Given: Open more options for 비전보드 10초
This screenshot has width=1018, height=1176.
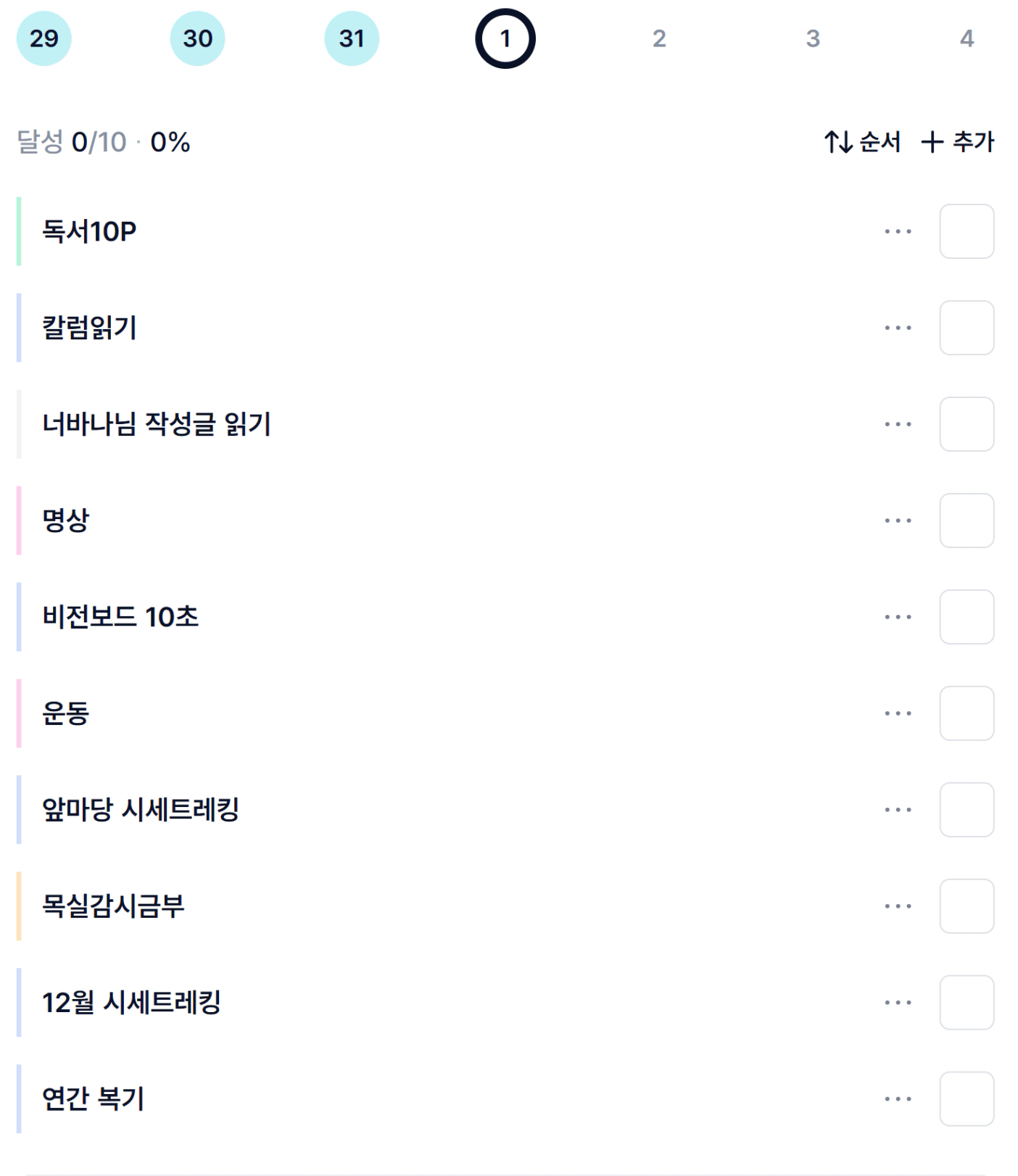Looking at the screenshot, I should [898, 617].
